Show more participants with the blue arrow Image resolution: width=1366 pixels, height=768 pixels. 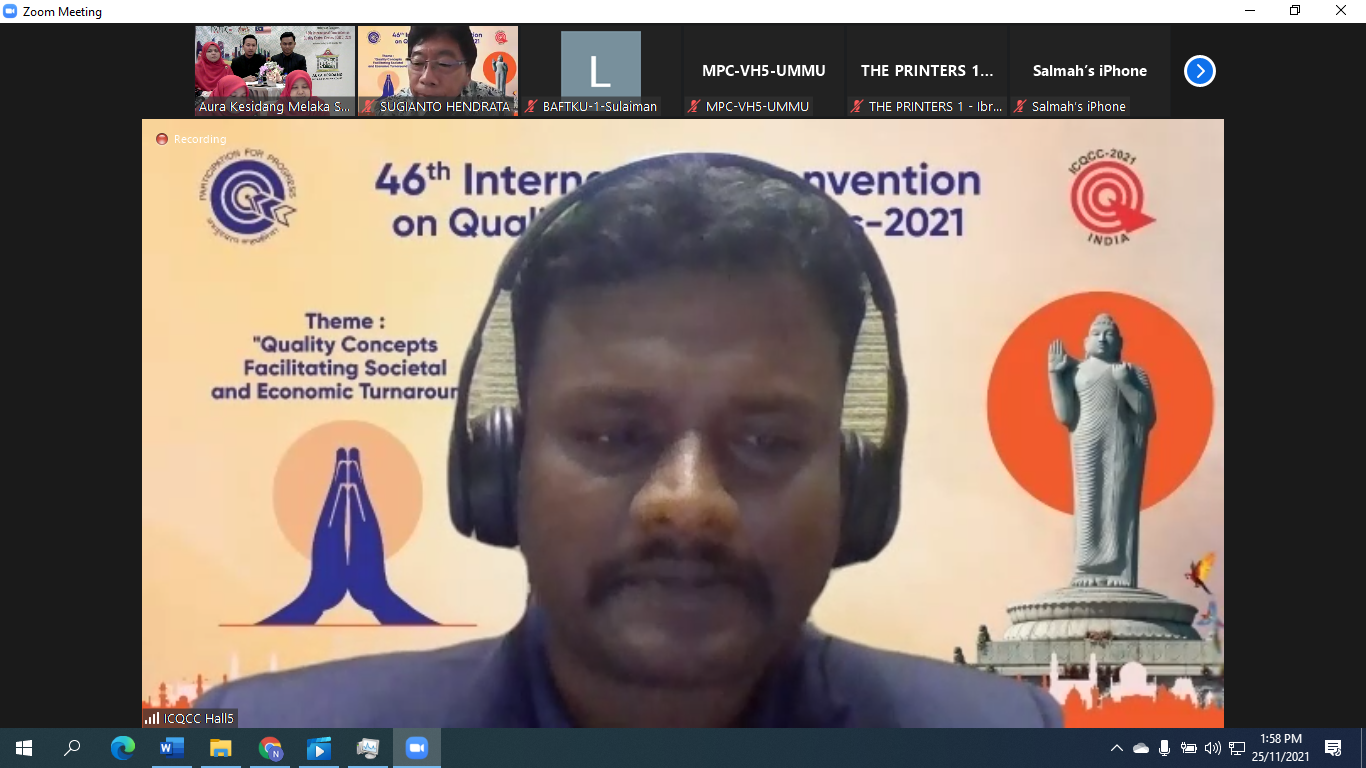1198,71
